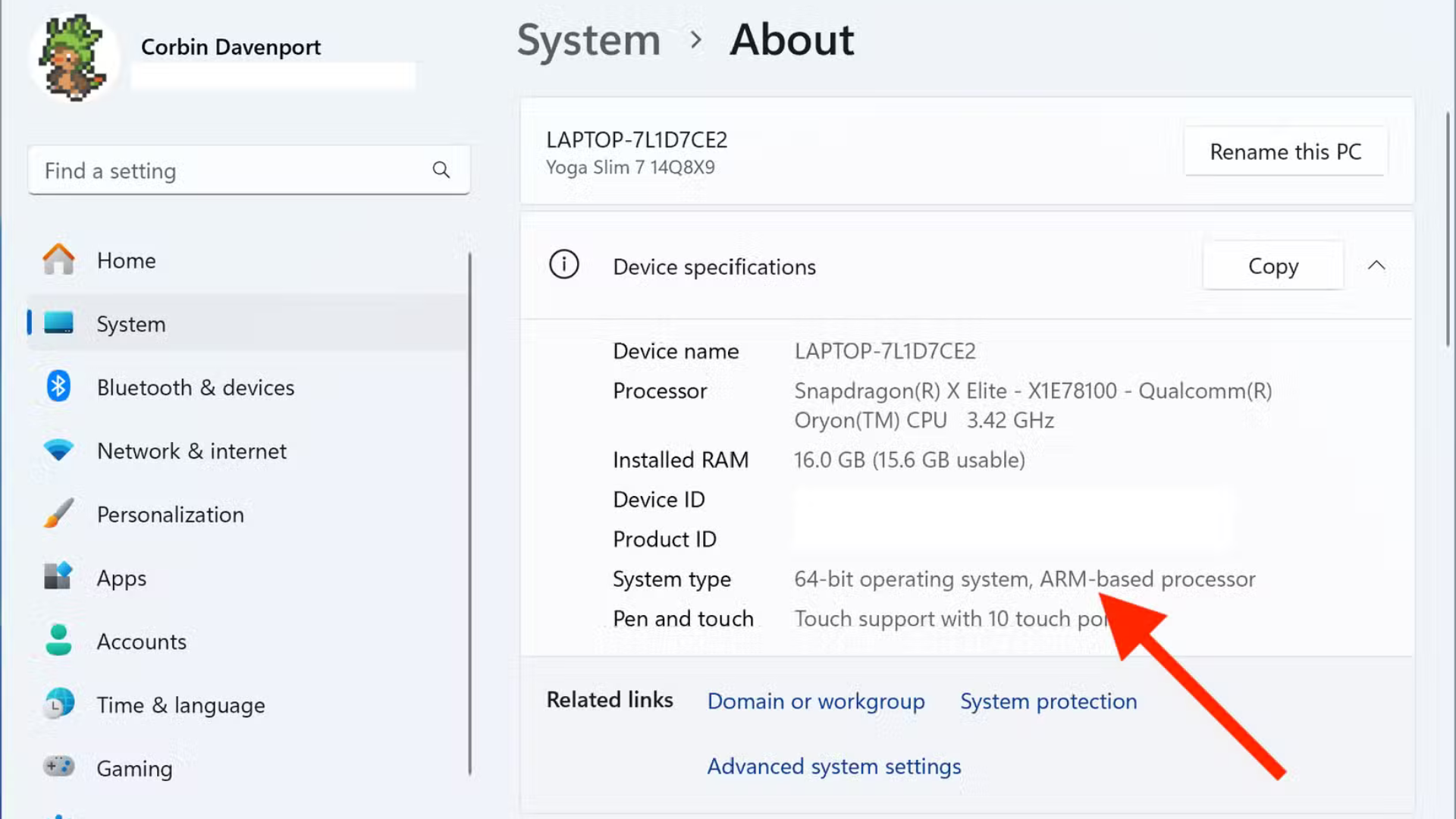This screenshot has width=1456, height=819.
Task: Click the search magnifier in Find a setting
Action: pos(441,170)
